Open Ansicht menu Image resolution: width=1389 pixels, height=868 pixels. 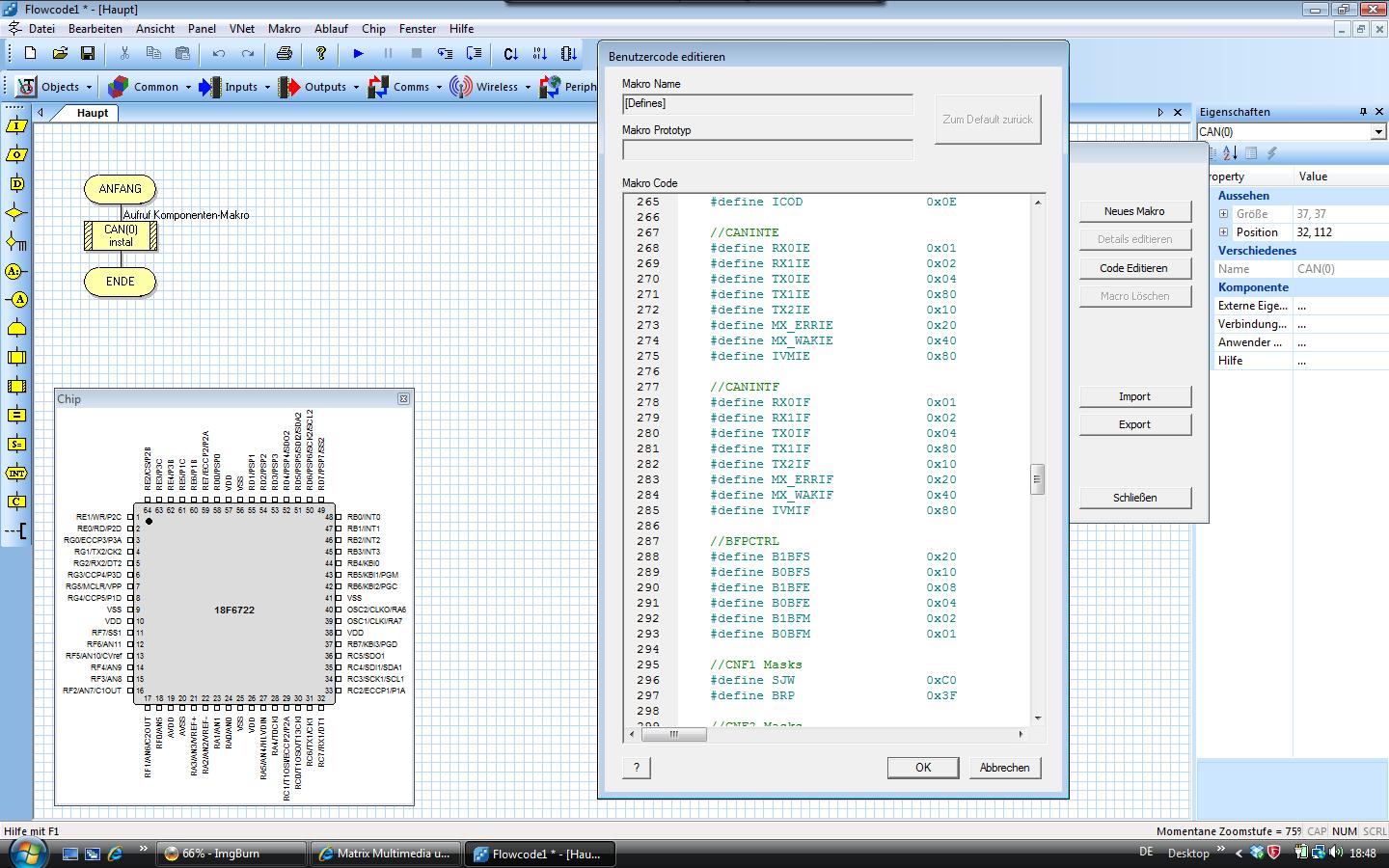(155, 29)
